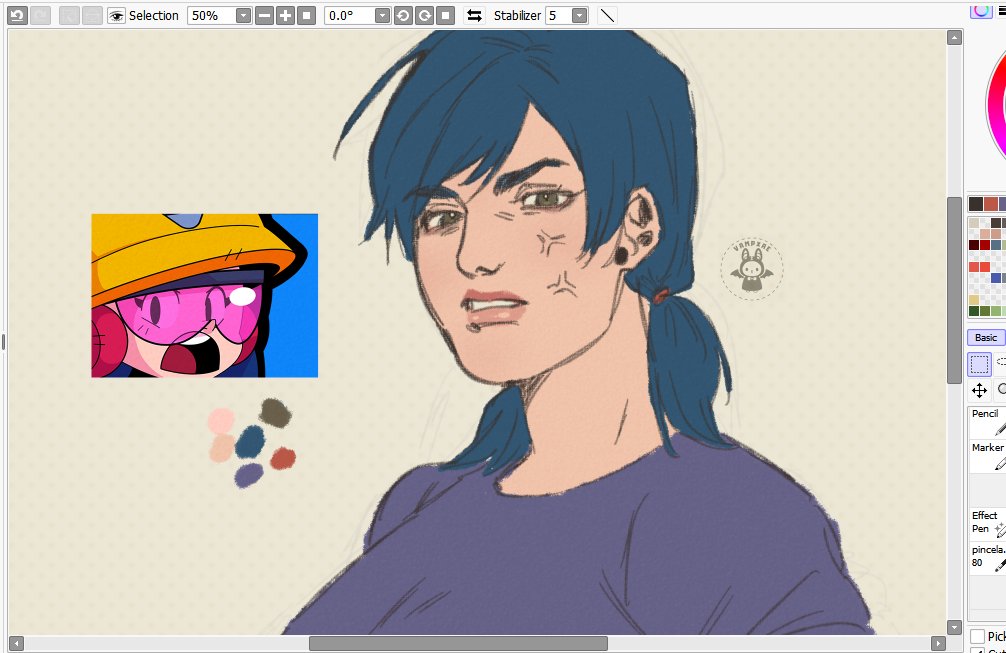The width and height of the screenshot is (1006, 653).
Task: Select the Marker tool
Action: click(x=984, y=453)
